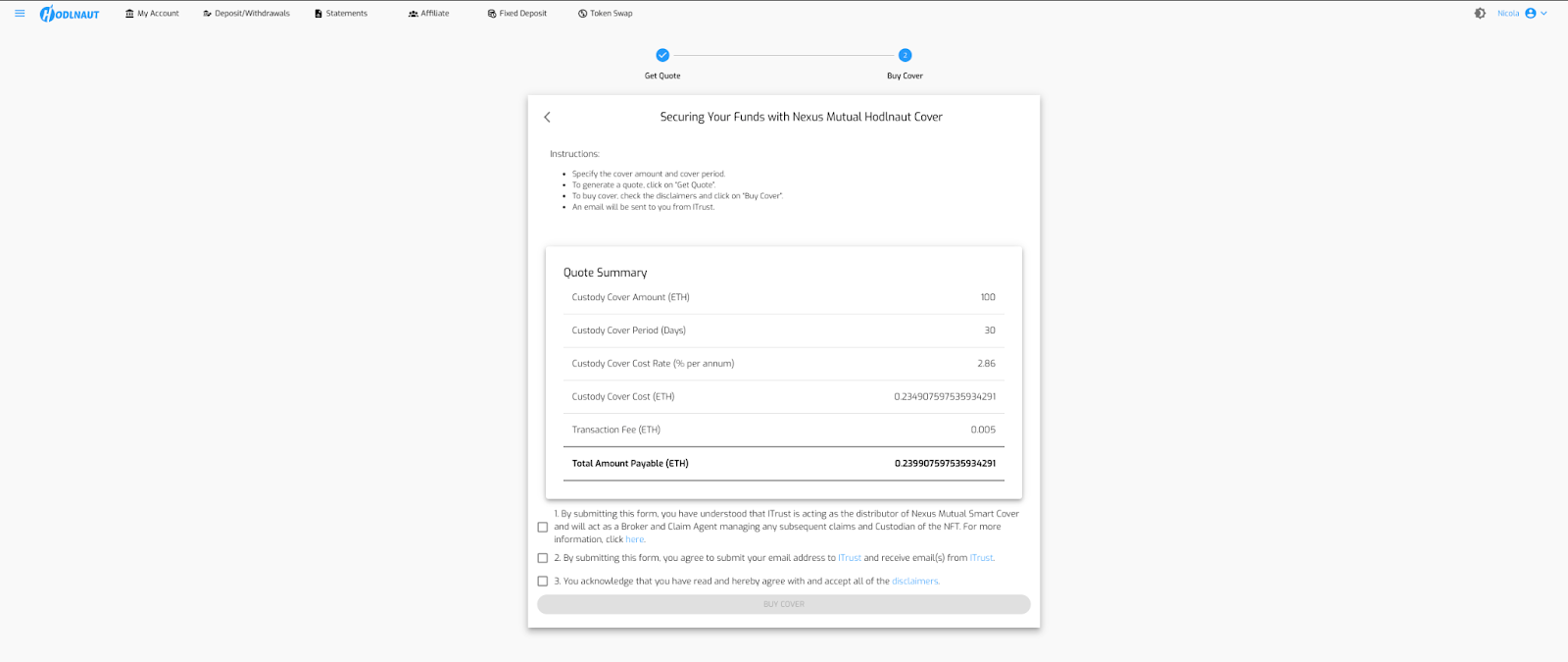Go back using the left chevron arrow
Viewport: 1568px width, 662px height.
[547, 117]
